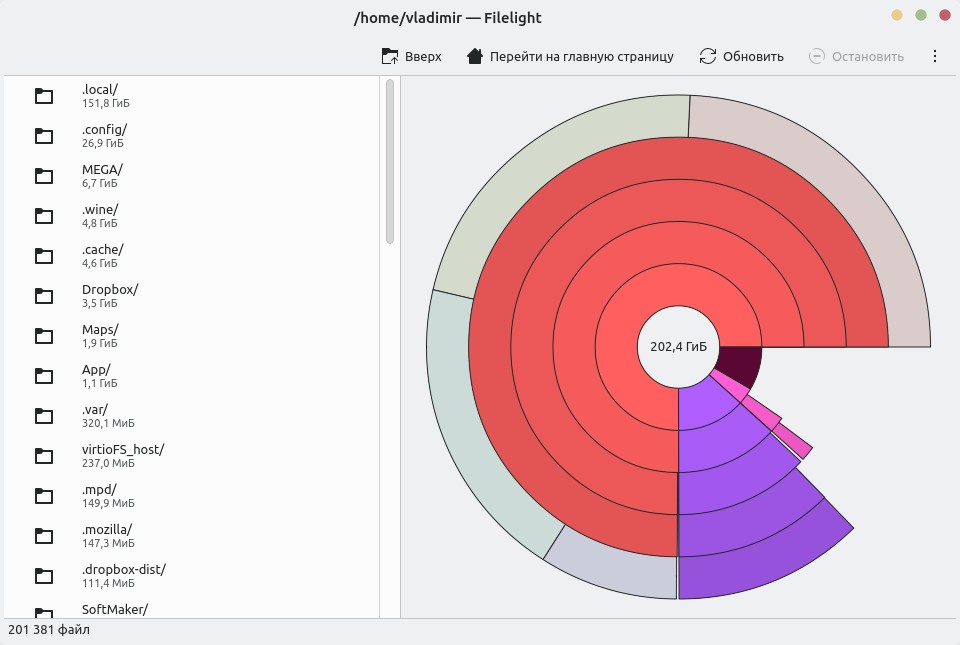Click the folder list vertical scrollbar
The image size is (960, 645).
pyautogui.click(x=390, y=160)
